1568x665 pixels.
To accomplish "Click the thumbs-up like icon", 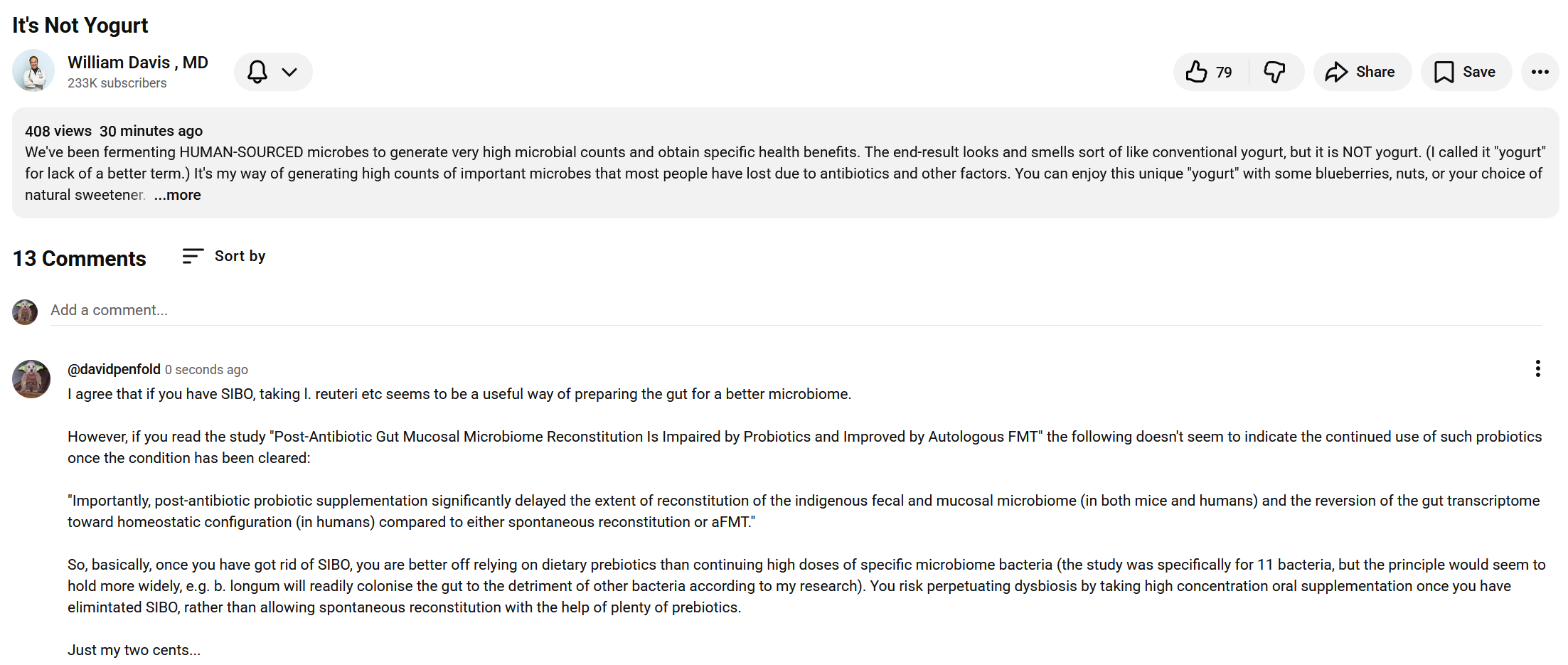I will (x=1197, y=72).
